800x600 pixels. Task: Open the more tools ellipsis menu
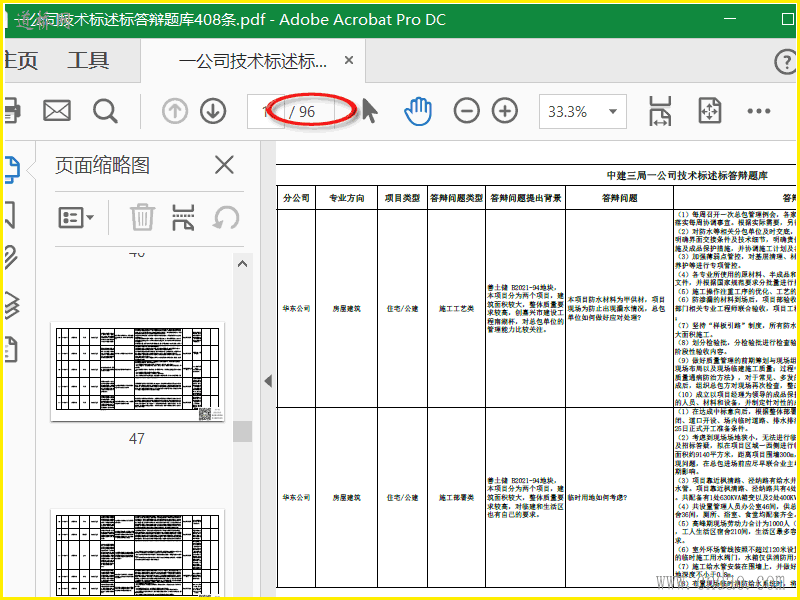[759, 111]
